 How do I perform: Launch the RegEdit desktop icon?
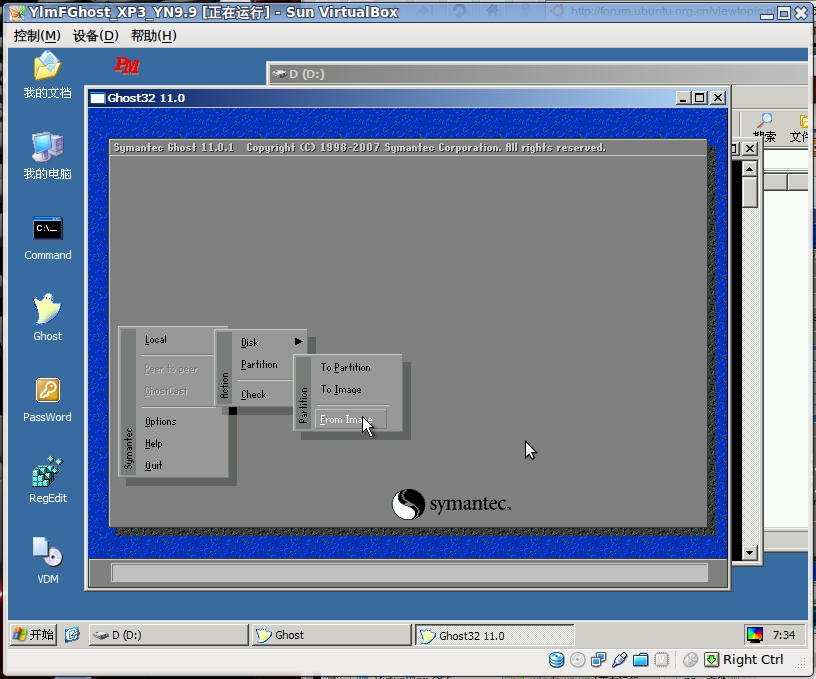pos(47,480)
